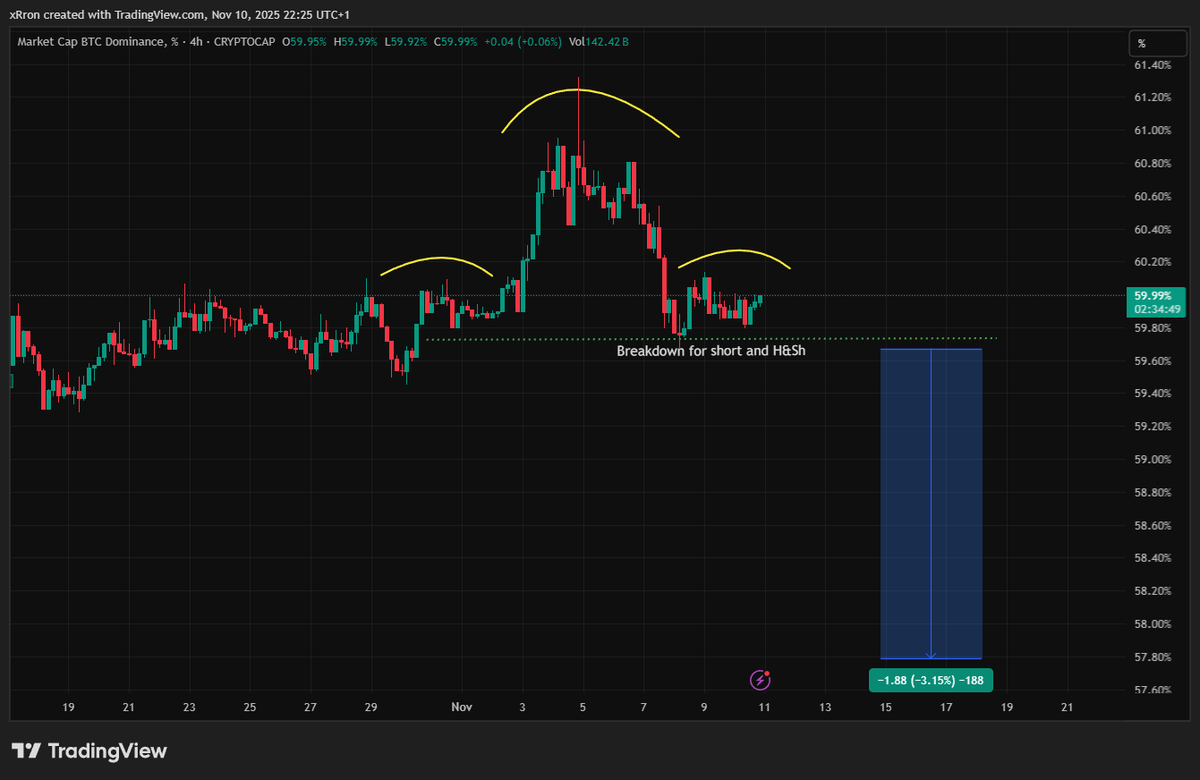Screen dimensions: 1200x780
Task: Click the 58.20% price axis label
Action: pyautogui.click(x=1152, y=591)
